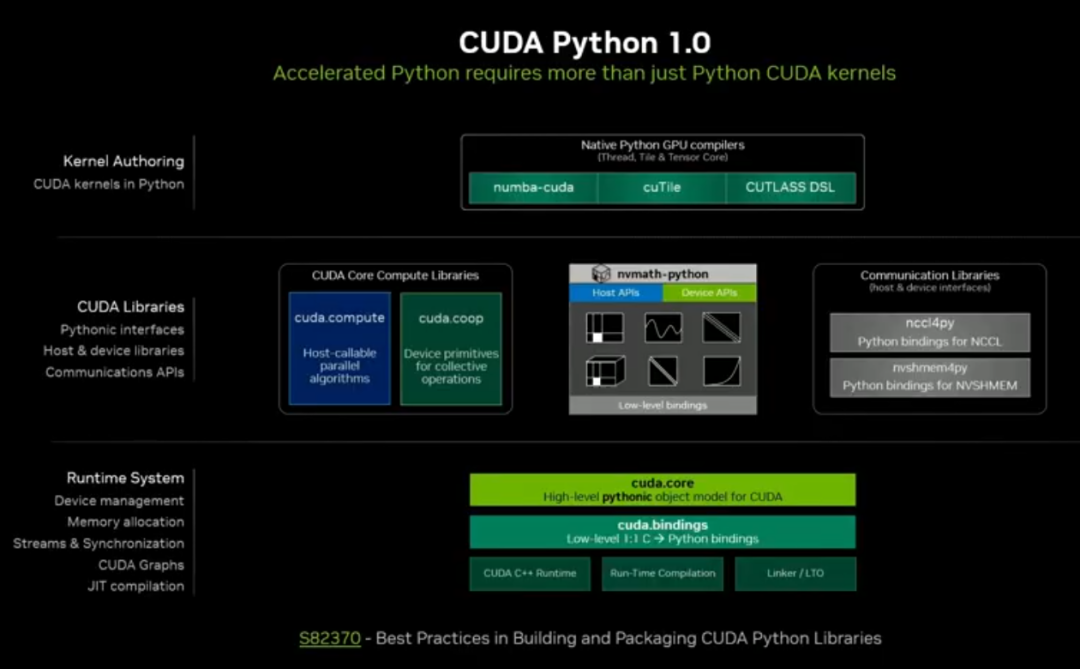Select the cuTile compiler box
This screenshot has width=1080, height=669.
click(x=662, y=187)
